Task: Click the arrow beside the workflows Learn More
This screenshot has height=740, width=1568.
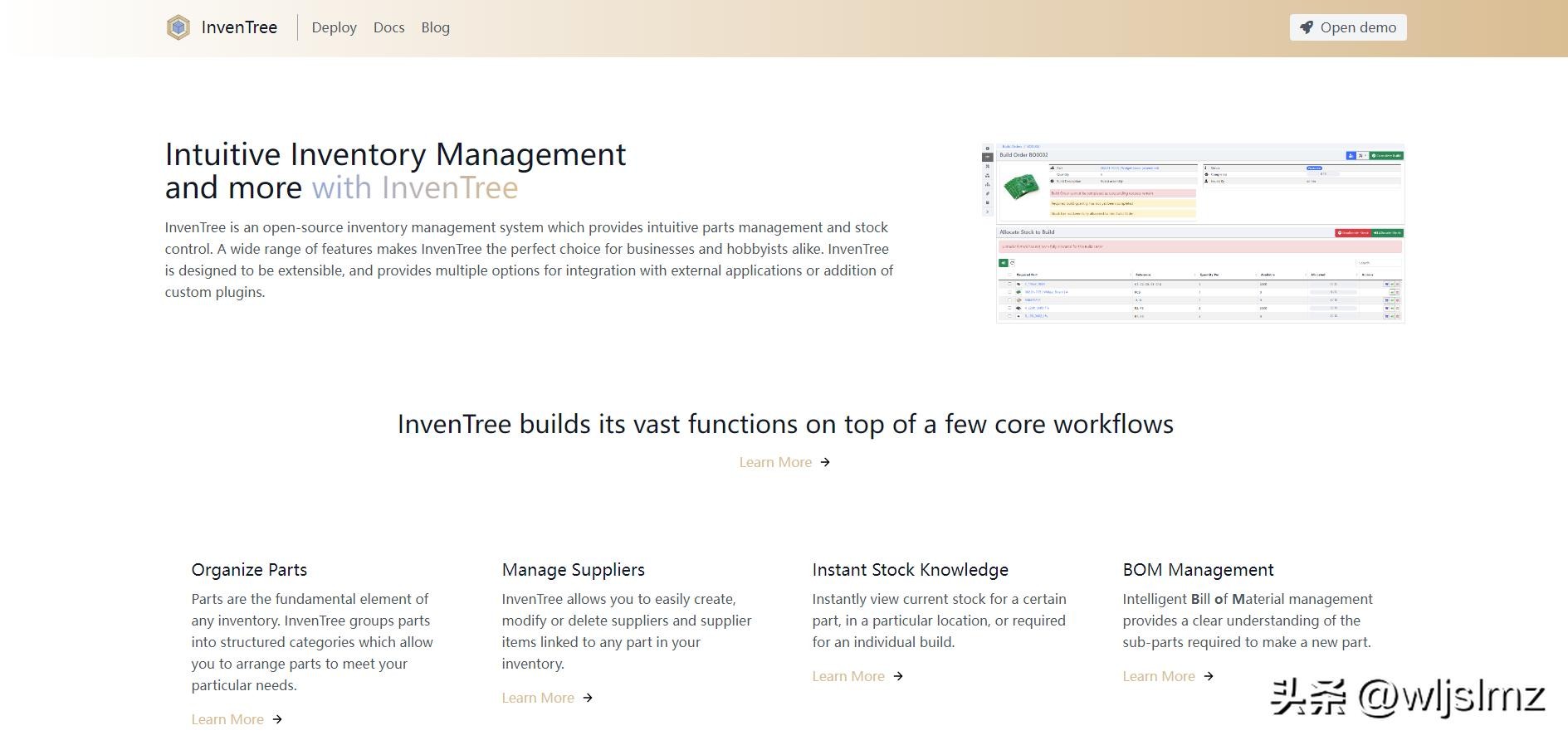Action: pyautogui.click(x=825, y=462)
